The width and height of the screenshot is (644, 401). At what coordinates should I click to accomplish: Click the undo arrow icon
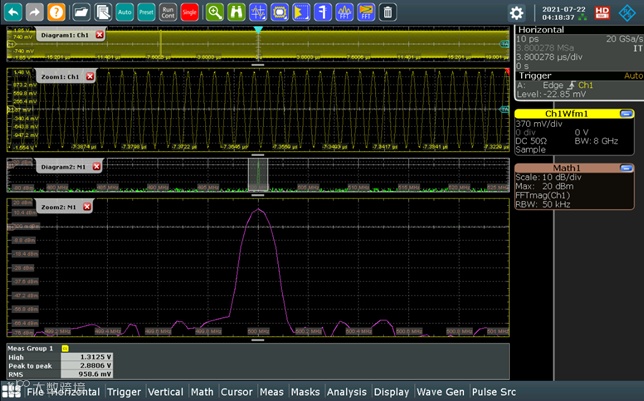coord(13,12)
